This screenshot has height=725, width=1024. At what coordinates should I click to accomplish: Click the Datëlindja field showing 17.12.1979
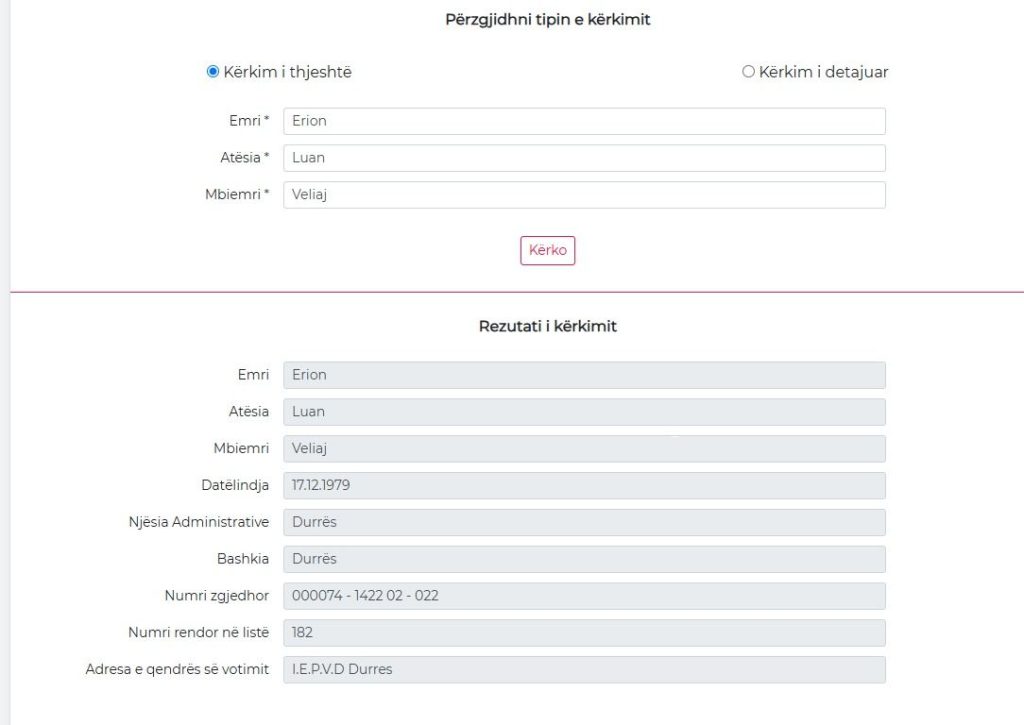[x=584, y=486]
